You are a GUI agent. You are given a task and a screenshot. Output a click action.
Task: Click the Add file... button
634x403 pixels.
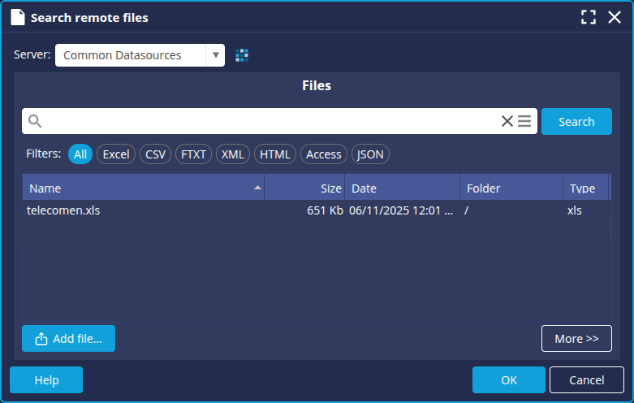[68, 339]
